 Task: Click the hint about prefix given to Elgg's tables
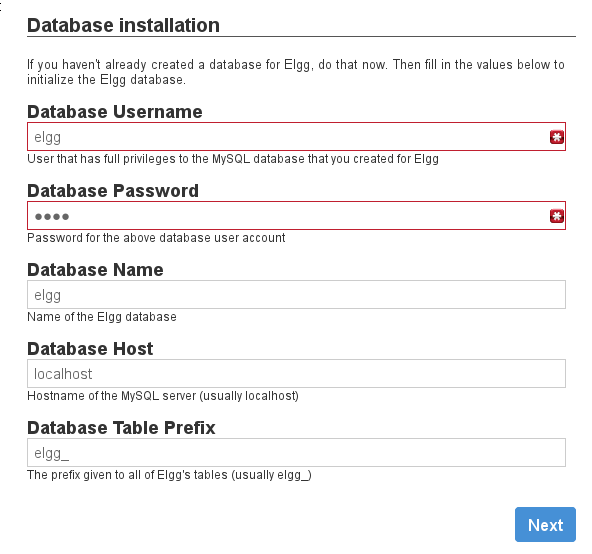point(170,475)
